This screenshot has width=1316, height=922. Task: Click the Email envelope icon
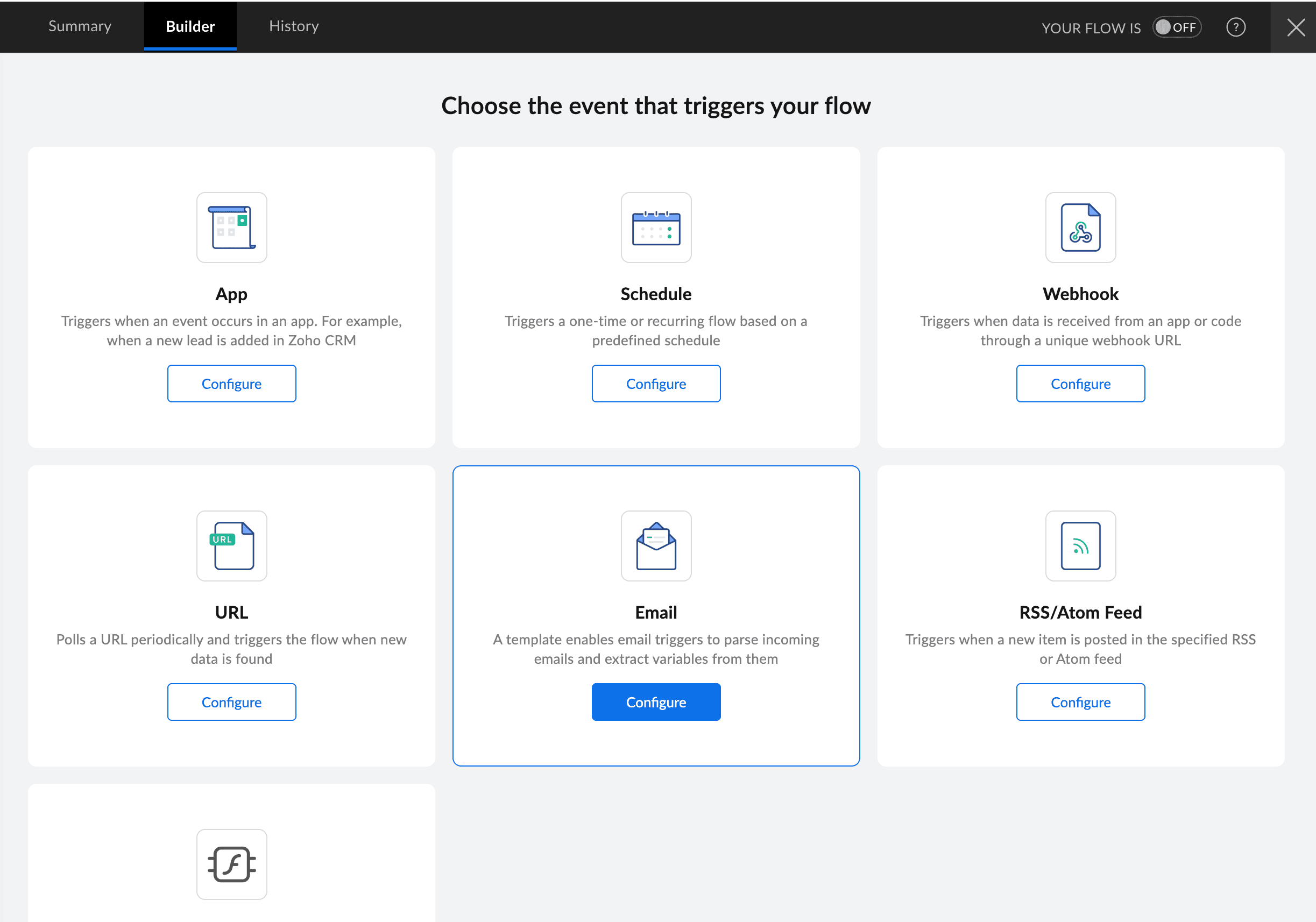click(x=656, y=545)
